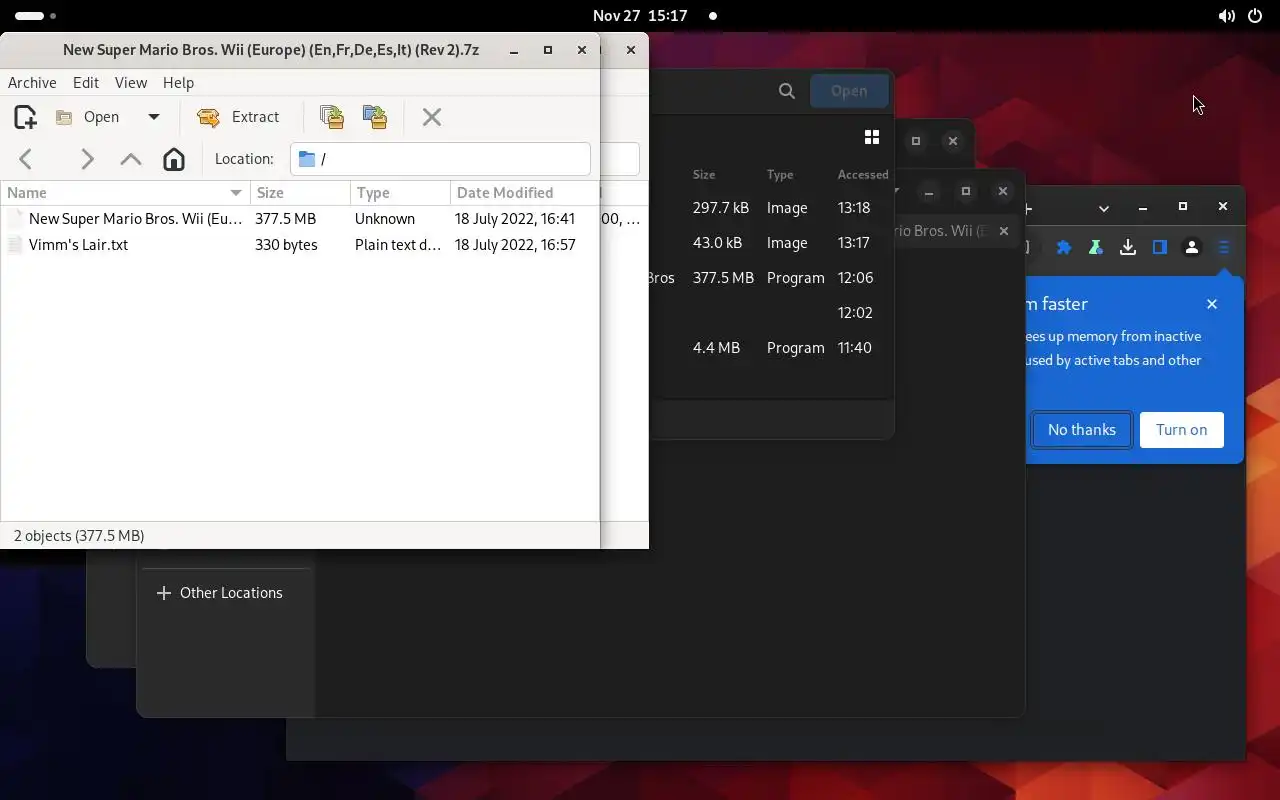The image size is (1280, 800).
Task: Click the Plain text type cell
Action: tap(397, 245)
